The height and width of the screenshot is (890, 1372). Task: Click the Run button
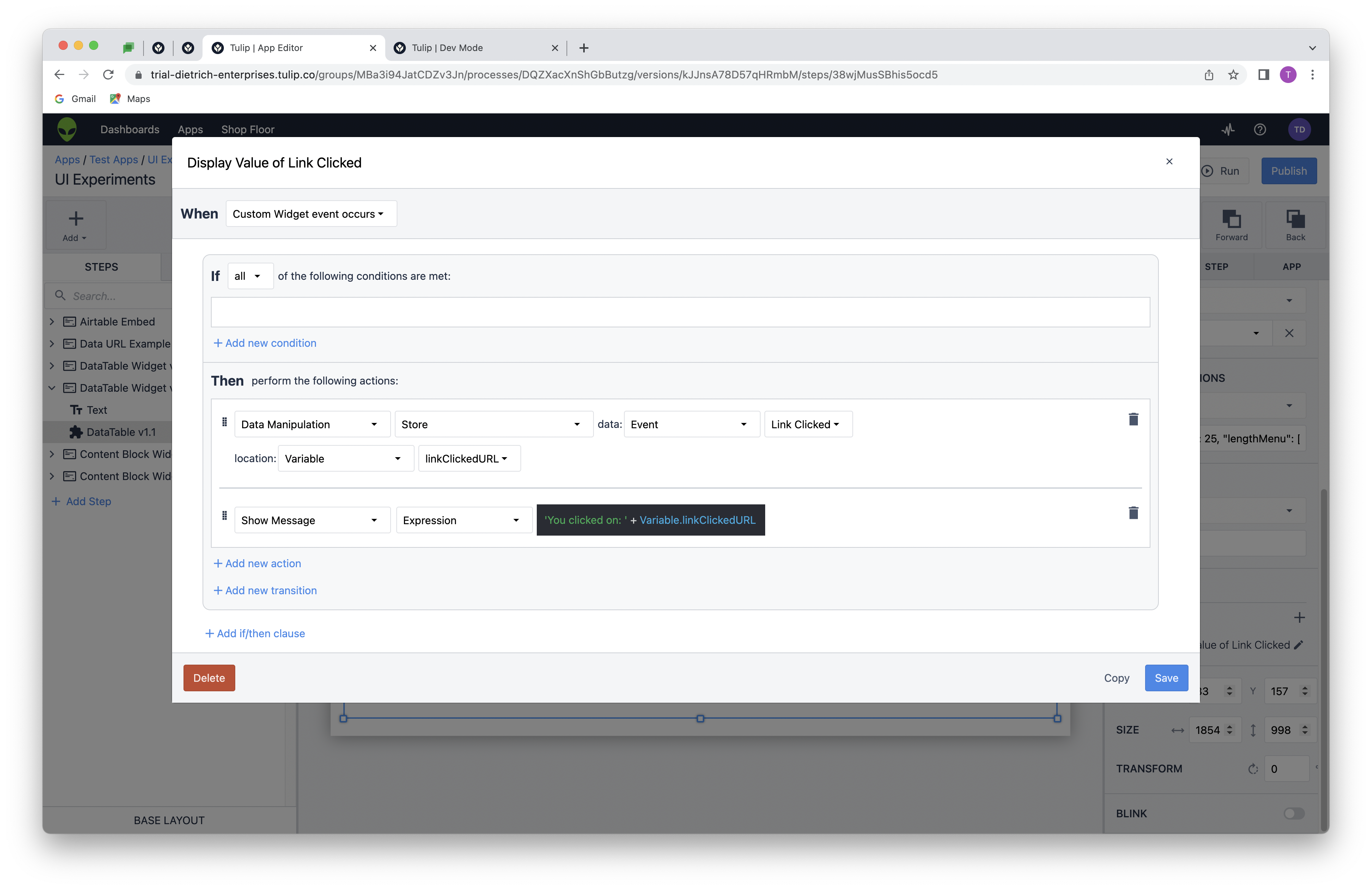coord(1221,171)
